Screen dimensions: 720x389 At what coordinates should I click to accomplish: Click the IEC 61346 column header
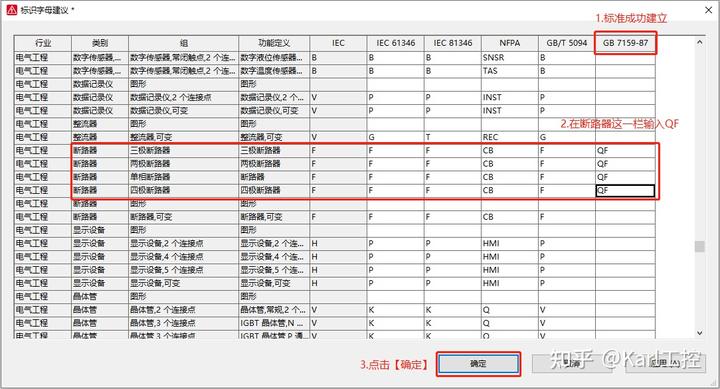[x=395, y=43]
